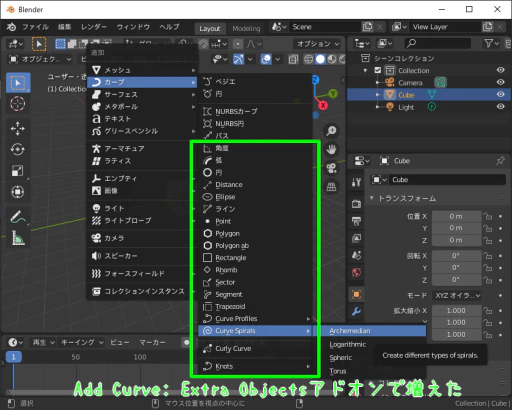The height and width of the screenshot is (410, 512).
Task: Click the outliner search field
Action: tap(437, 43)
